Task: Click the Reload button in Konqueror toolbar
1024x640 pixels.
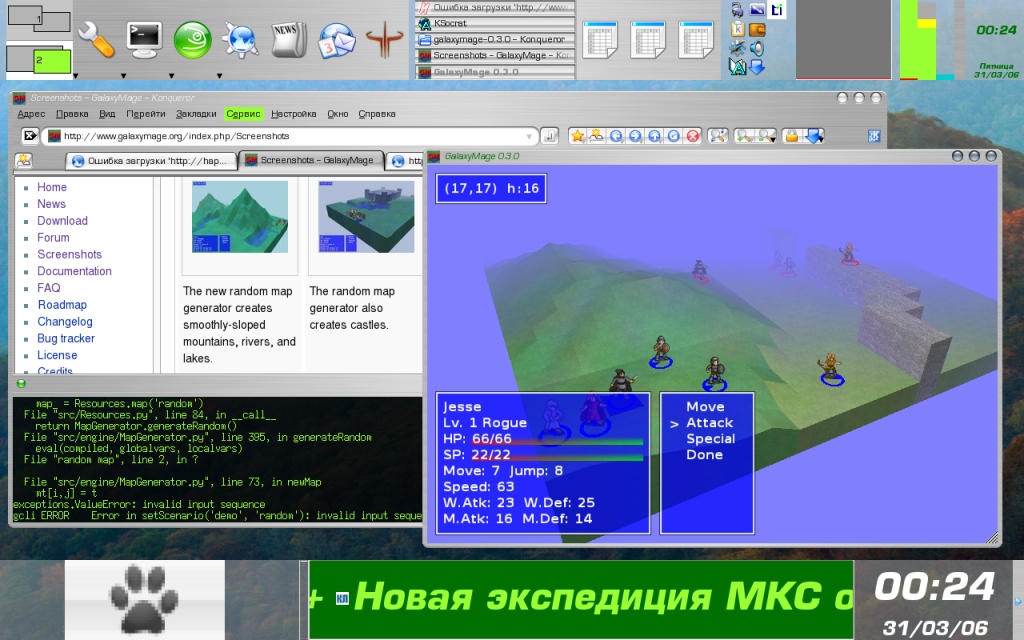Action: [674, 136]
